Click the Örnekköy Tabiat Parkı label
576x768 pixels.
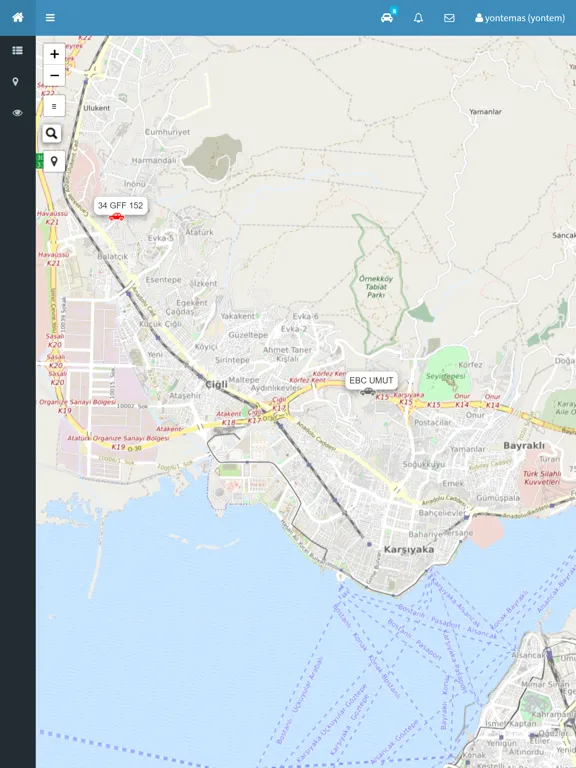point(376,287)
